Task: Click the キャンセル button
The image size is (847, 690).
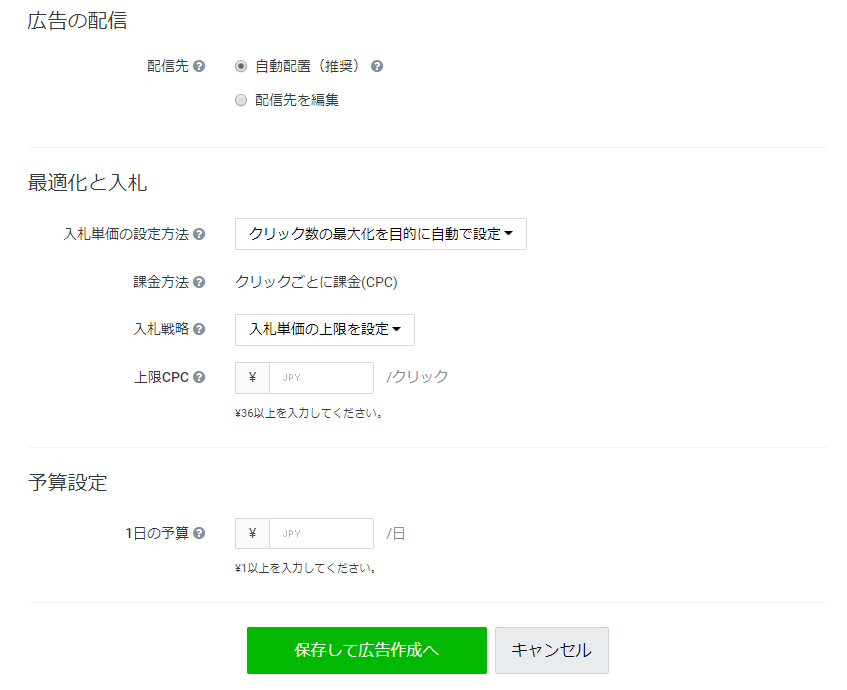Action: 552,650
